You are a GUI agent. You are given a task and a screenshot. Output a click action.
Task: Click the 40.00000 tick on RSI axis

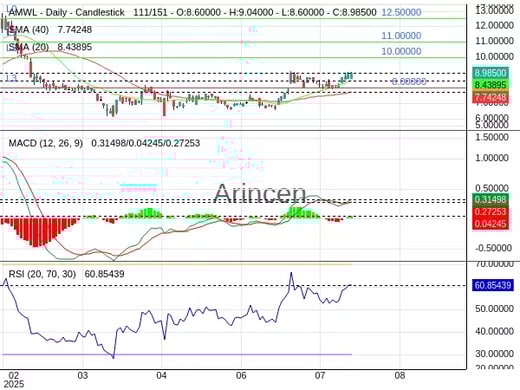pos(494,331)
